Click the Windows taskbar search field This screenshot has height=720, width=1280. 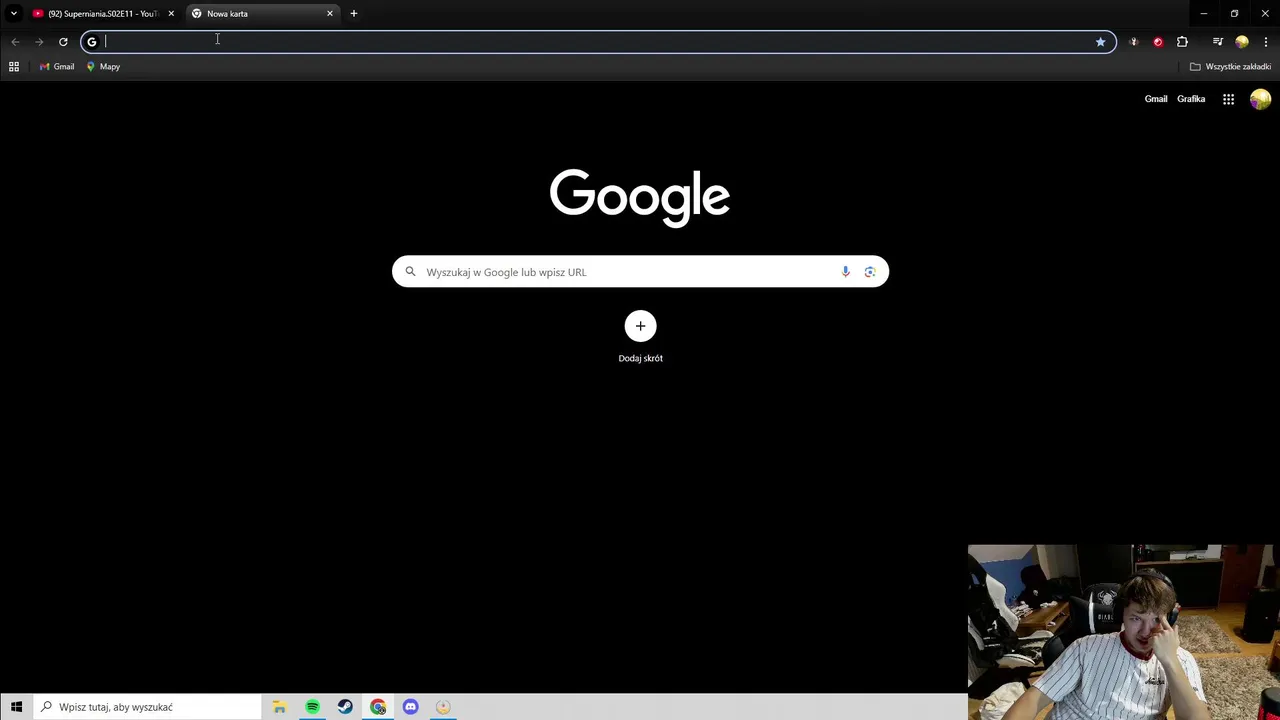tap(147, 707)
